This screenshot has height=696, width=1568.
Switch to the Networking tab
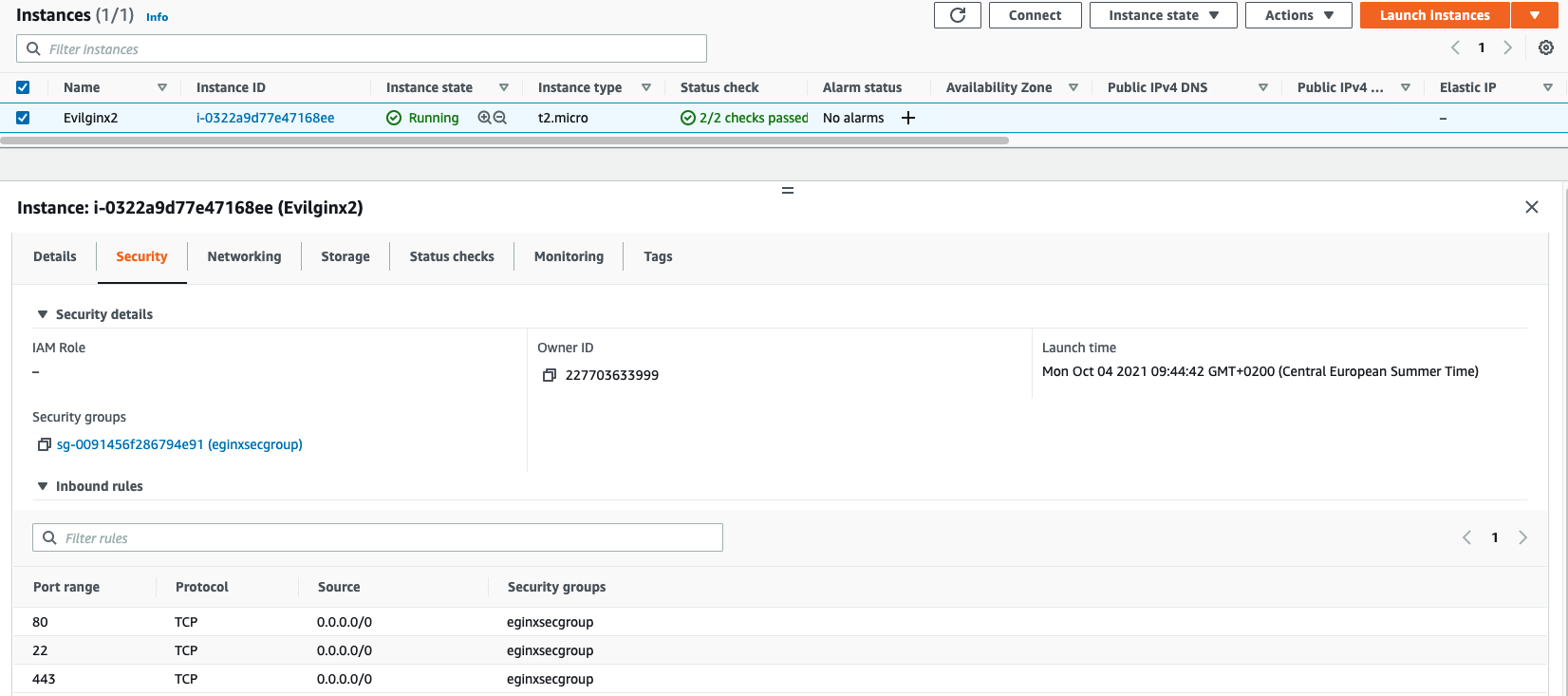coord(244,256)
